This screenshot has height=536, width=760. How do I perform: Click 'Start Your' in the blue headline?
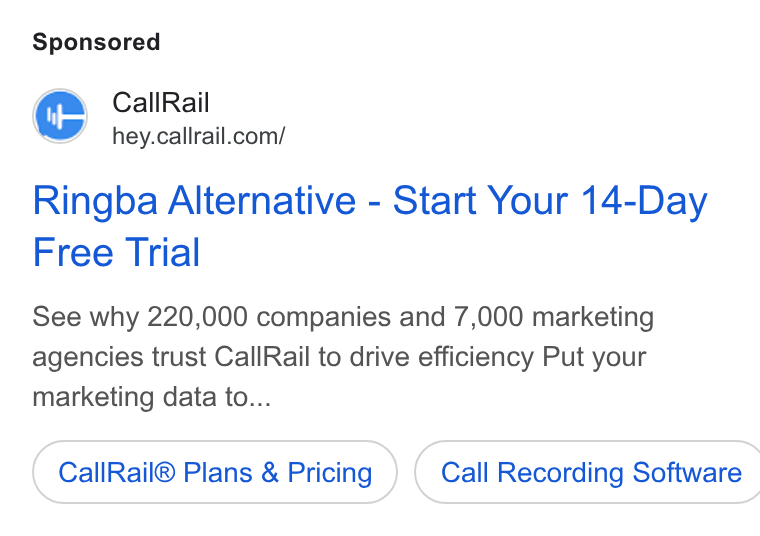[480, 201]
